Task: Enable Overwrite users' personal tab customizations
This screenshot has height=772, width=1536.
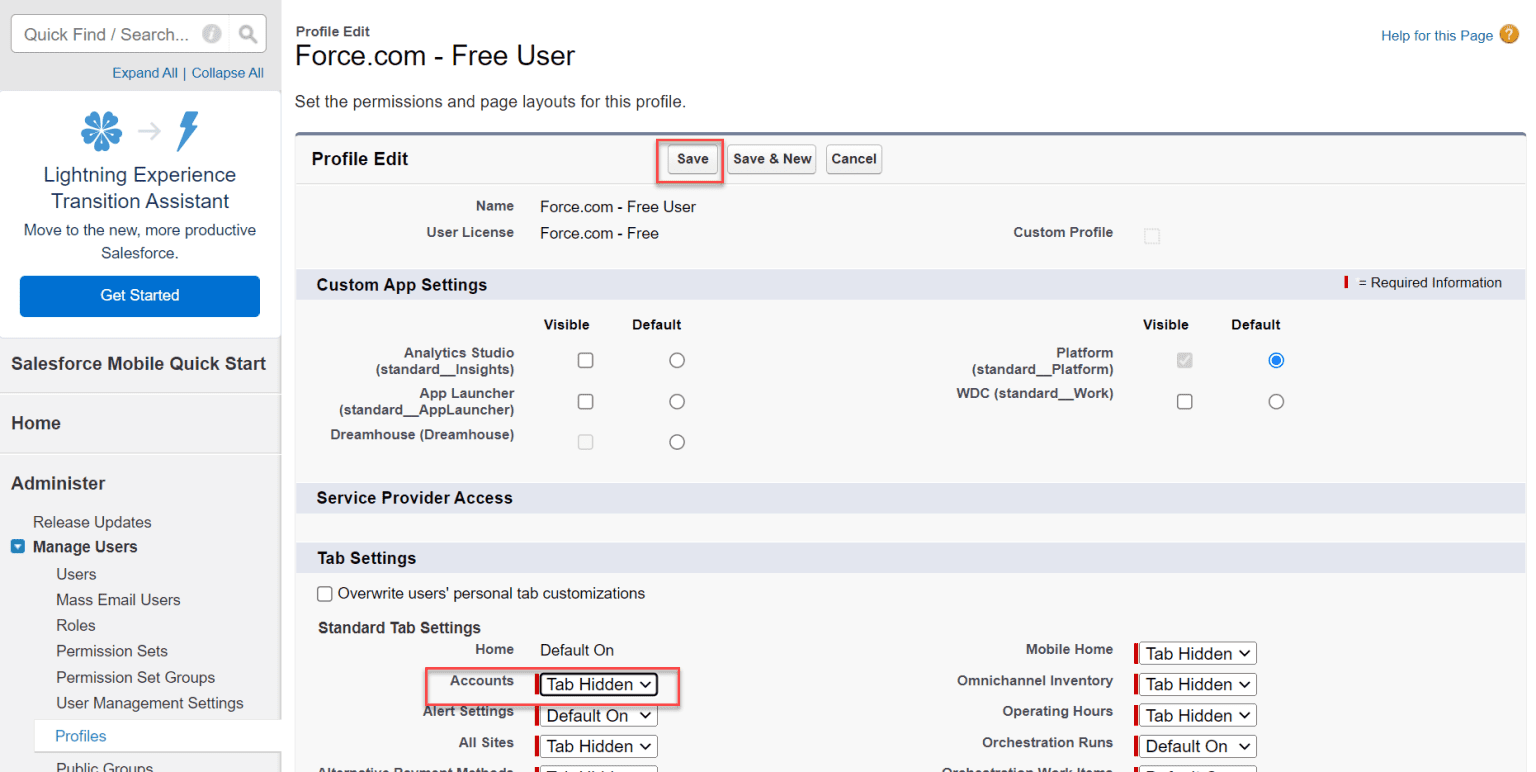Action: [x=325, y=594]
